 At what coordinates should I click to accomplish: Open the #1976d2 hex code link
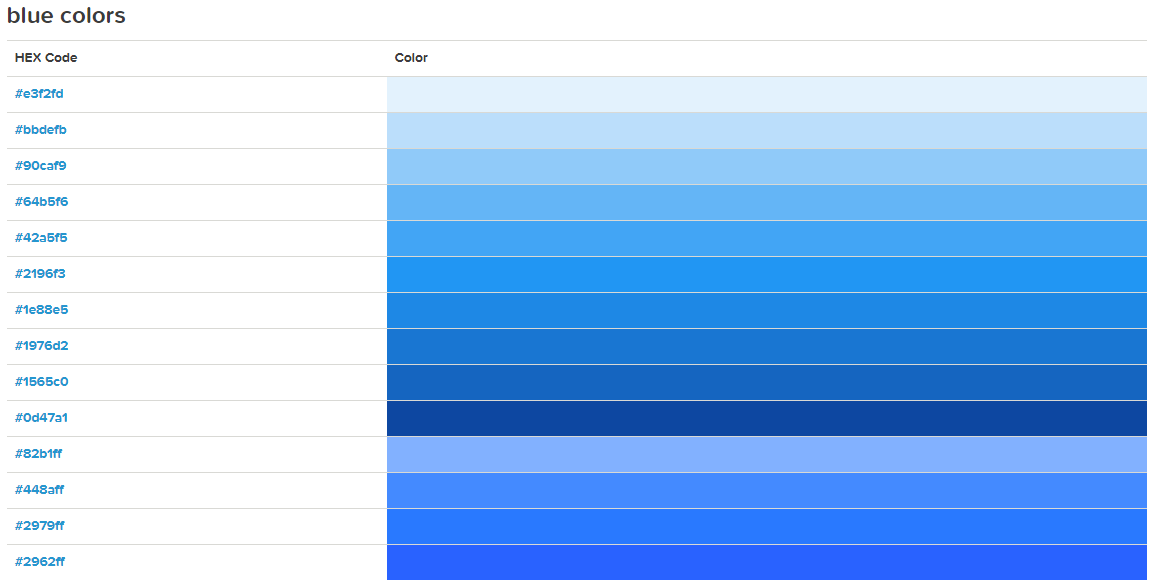pyautogui.click(x=41, y=347)
